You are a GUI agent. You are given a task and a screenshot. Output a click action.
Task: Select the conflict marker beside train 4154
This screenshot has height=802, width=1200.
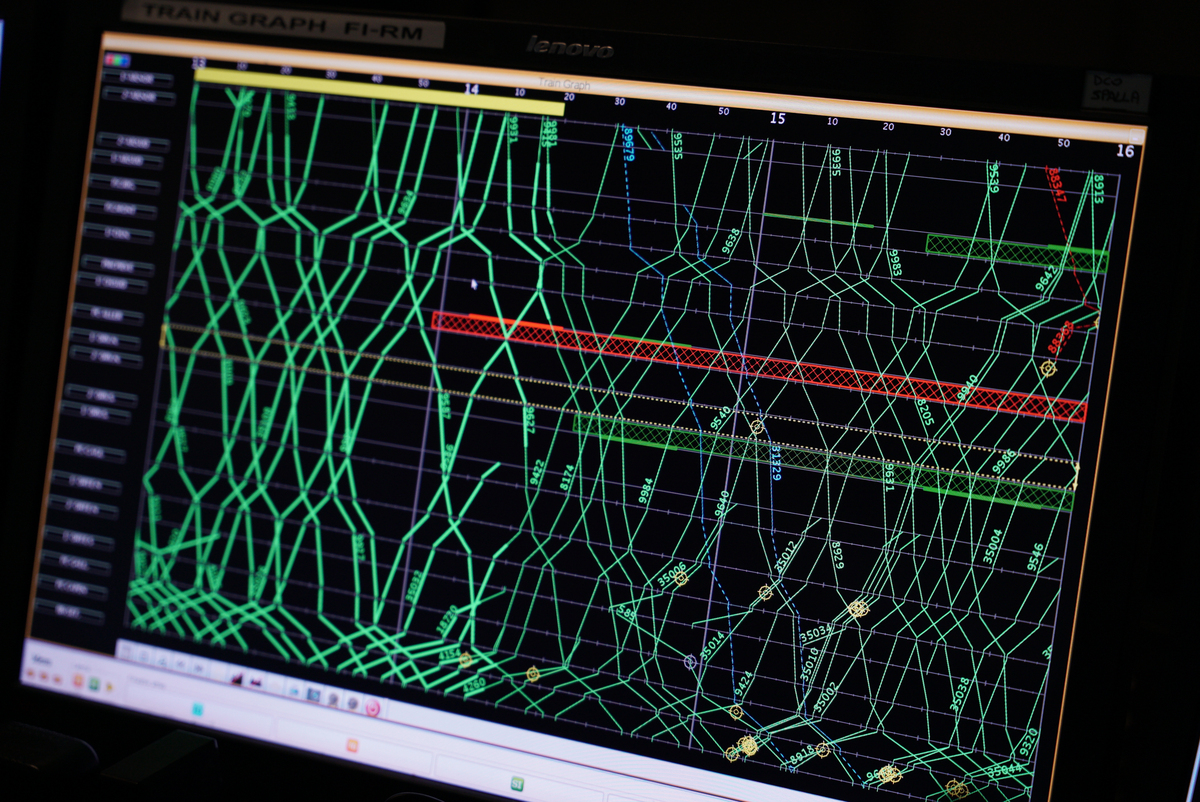click(464, 659)
